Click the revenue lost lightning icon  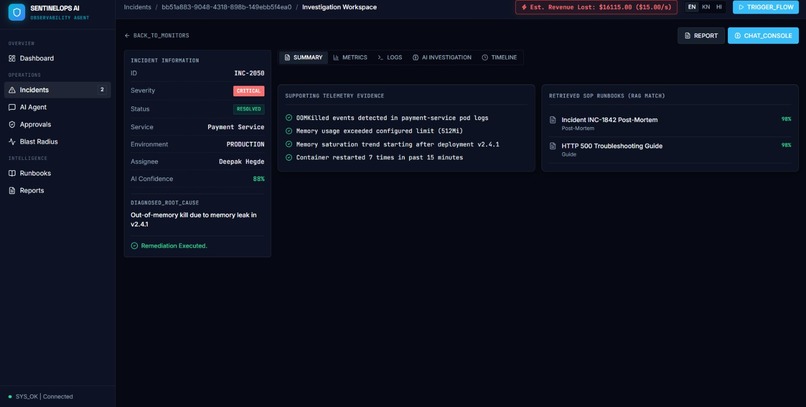pyautogui.click(x=524, y=7)
